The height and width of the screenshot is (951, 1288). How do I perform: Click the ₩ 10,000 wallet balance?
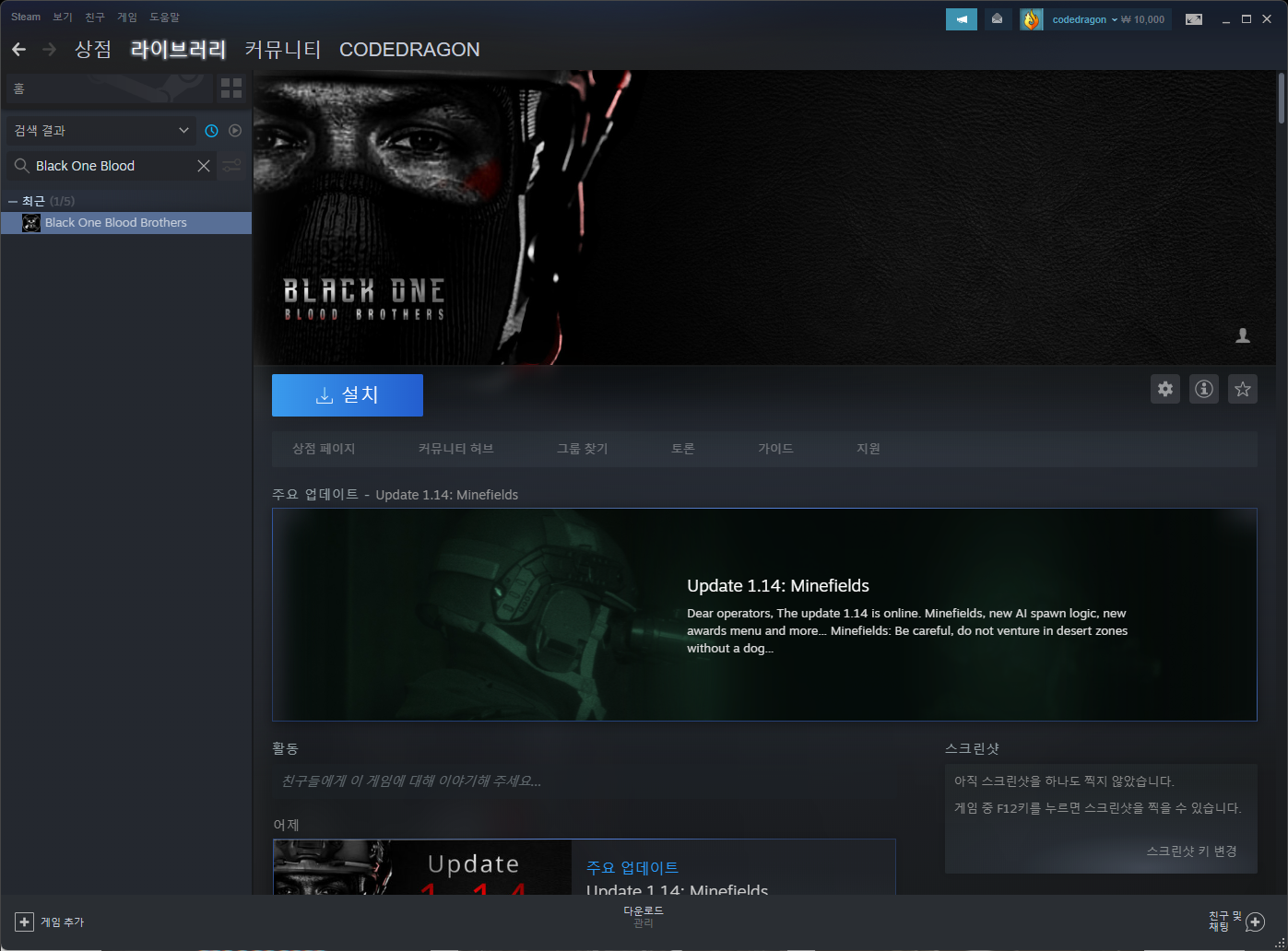[x=1142, y=19]
